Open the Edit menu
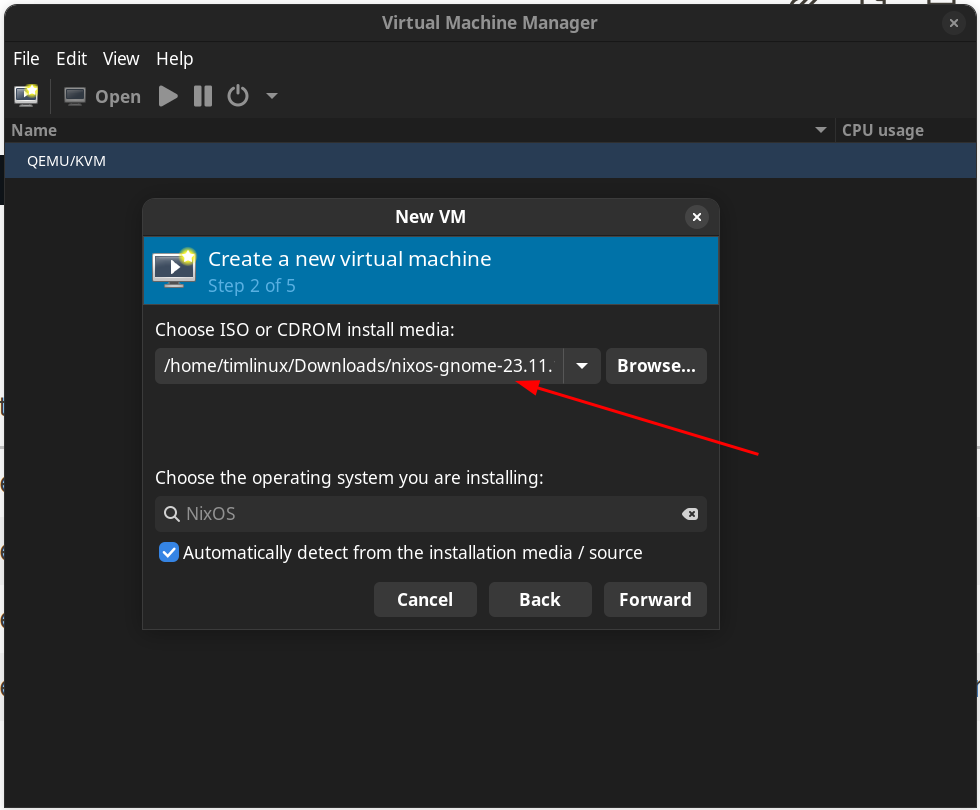 (x=71, y=59)
